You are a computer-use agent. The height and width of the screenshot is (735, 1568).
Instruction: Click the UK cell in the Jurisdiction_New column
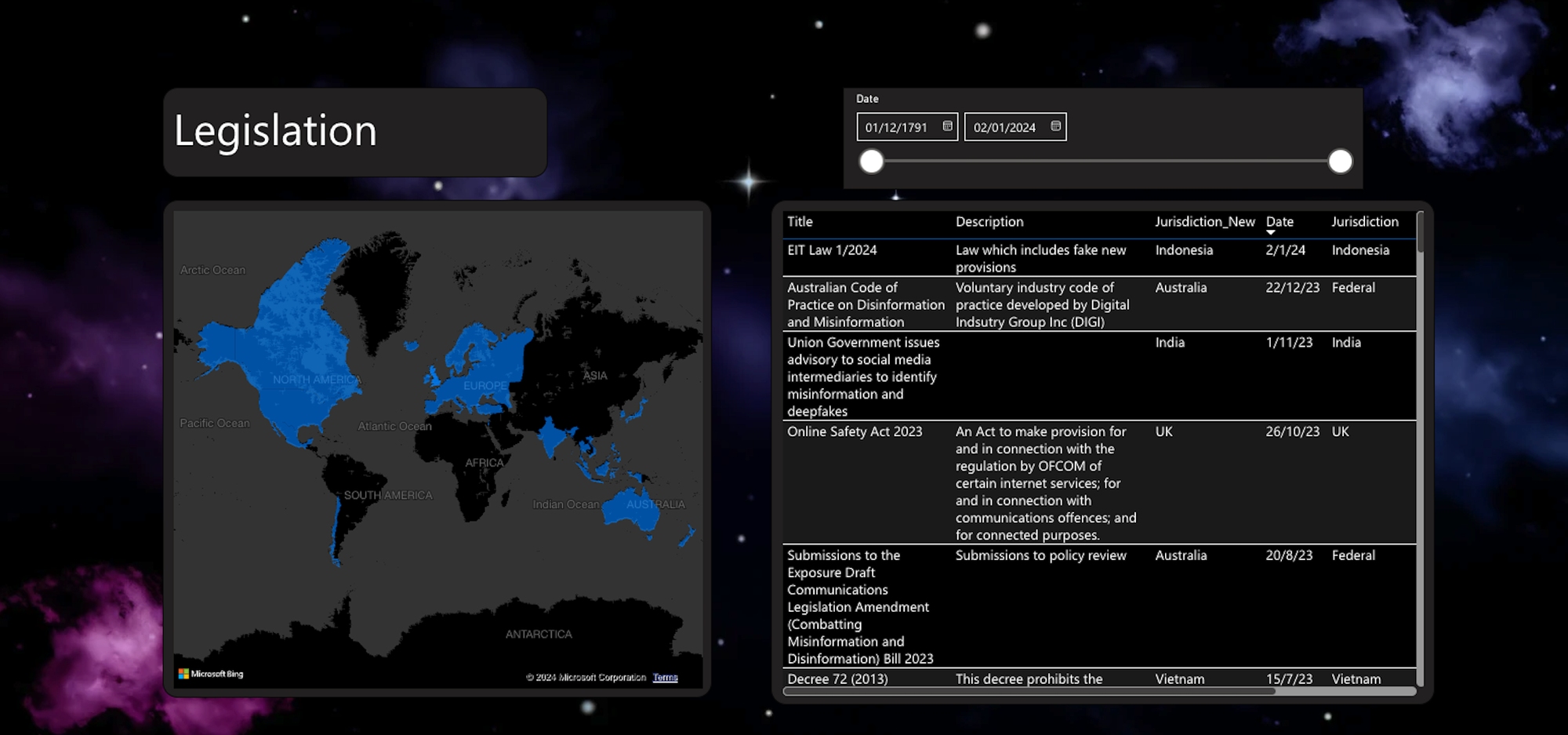click(1163, 431)
